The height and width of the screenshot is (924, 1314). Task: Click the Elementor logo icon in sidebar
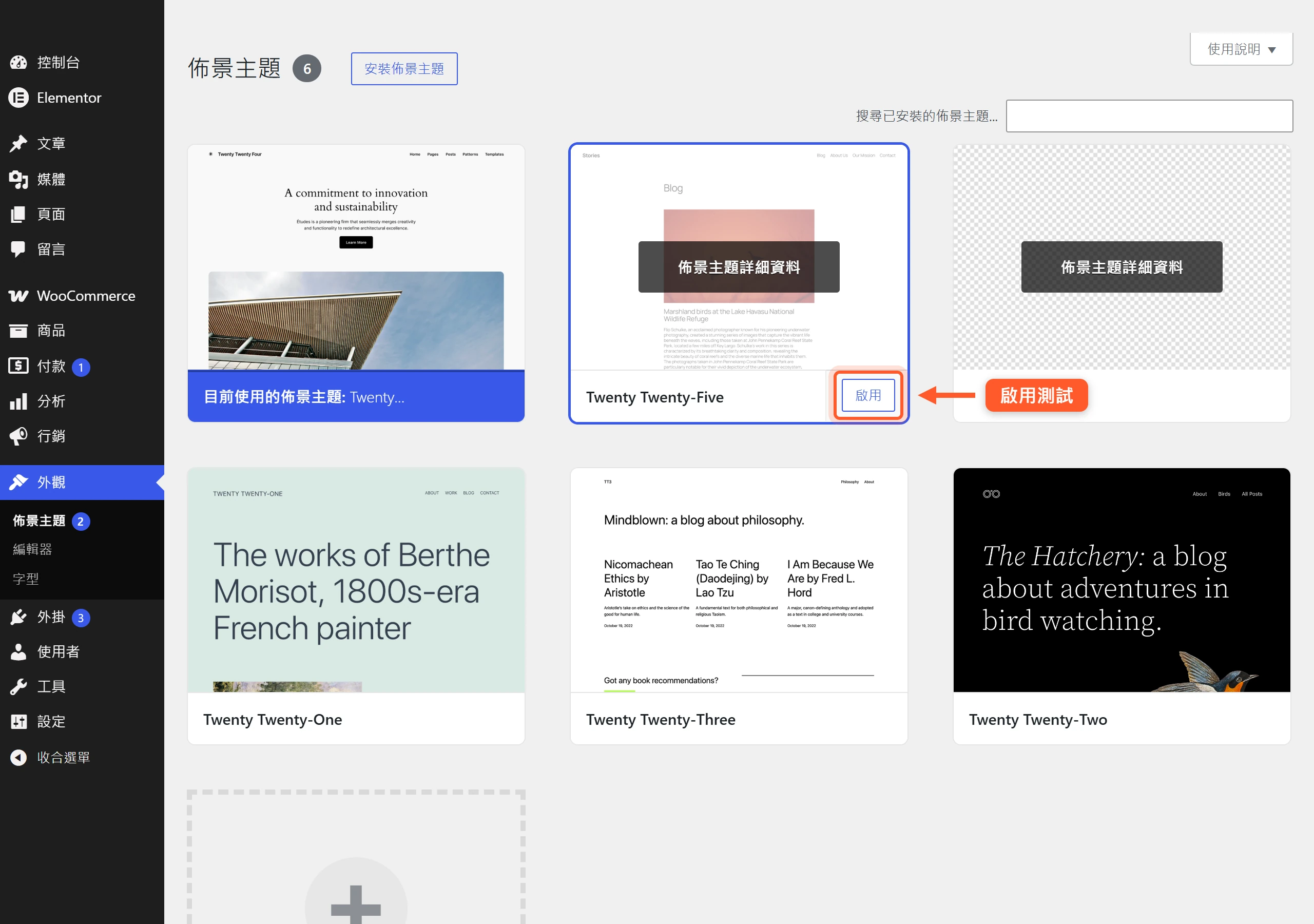tap(18, 98)
